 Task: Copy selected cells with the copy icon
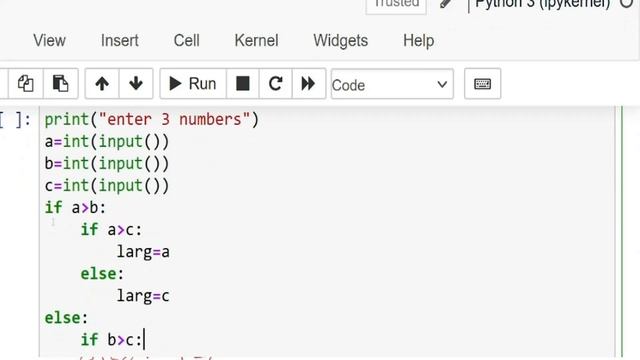click(x=25, y=84)
